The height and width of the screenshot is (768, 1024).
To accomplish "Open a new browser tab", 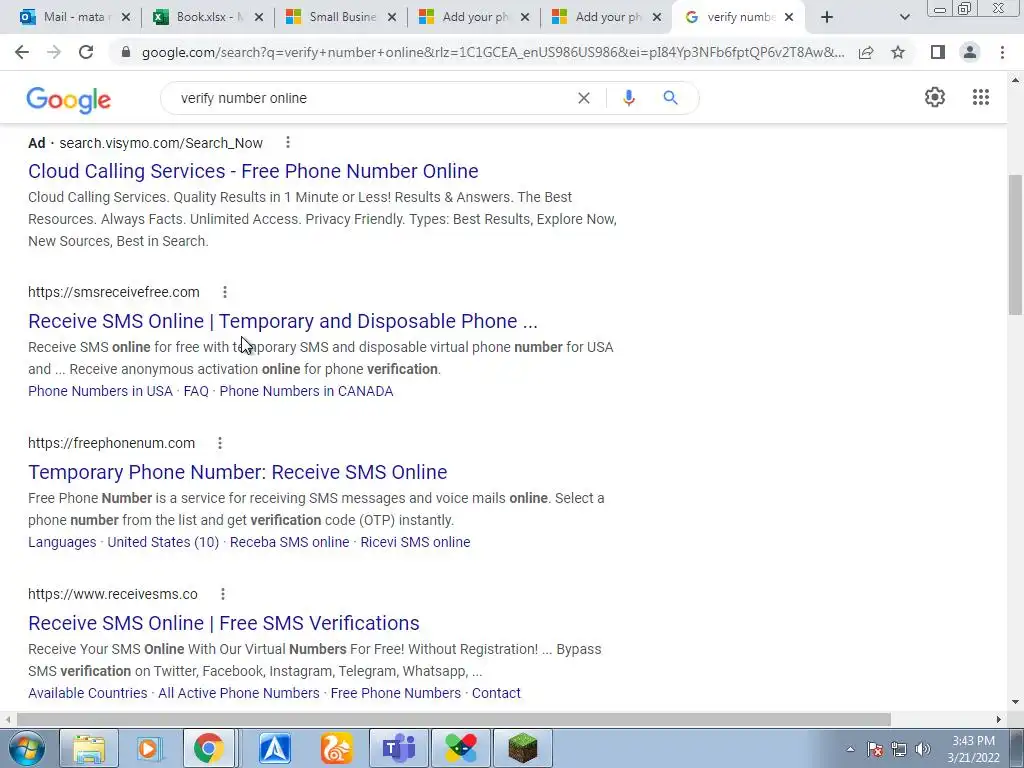I will (827, 17).
